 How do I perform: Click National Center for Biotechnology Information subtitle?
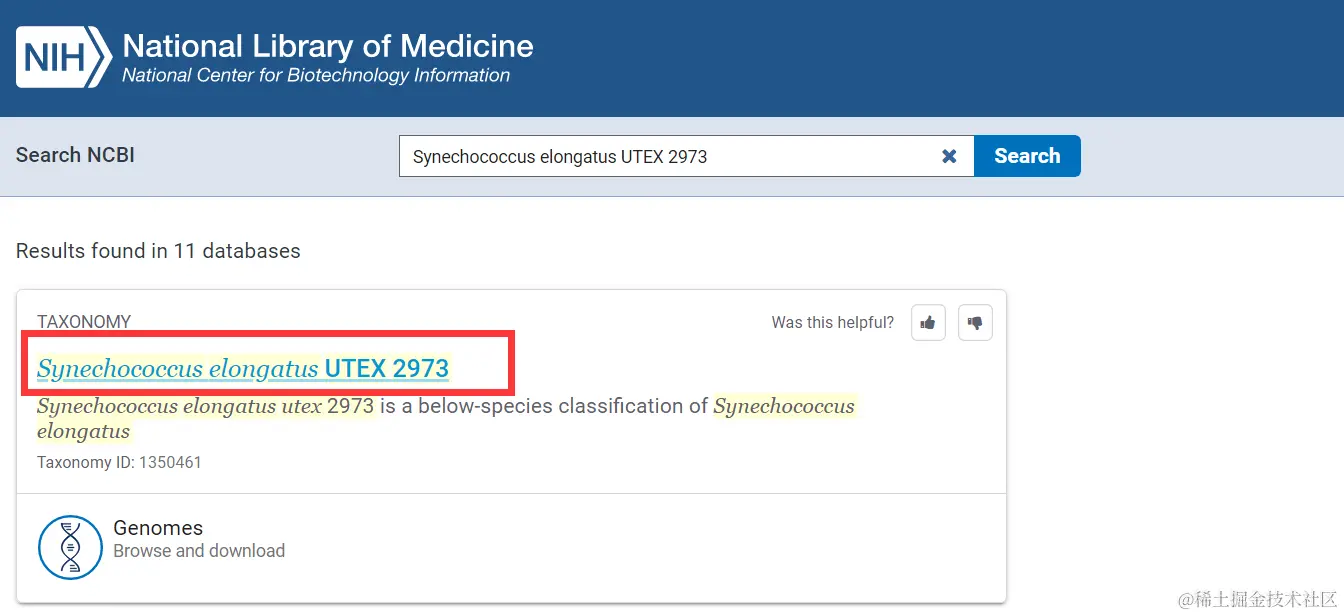point(316,76)
